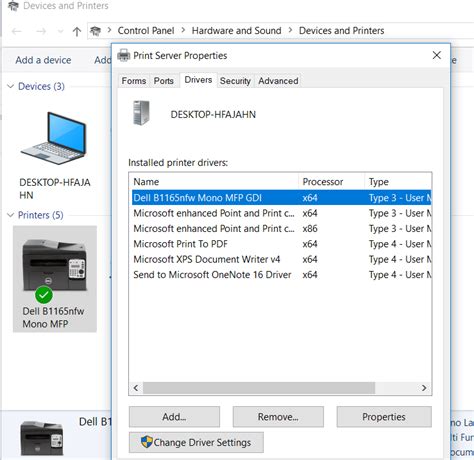Open the Security tab
Image resolution: width=474 pixels, height=460 pixels.
point(235,81)
